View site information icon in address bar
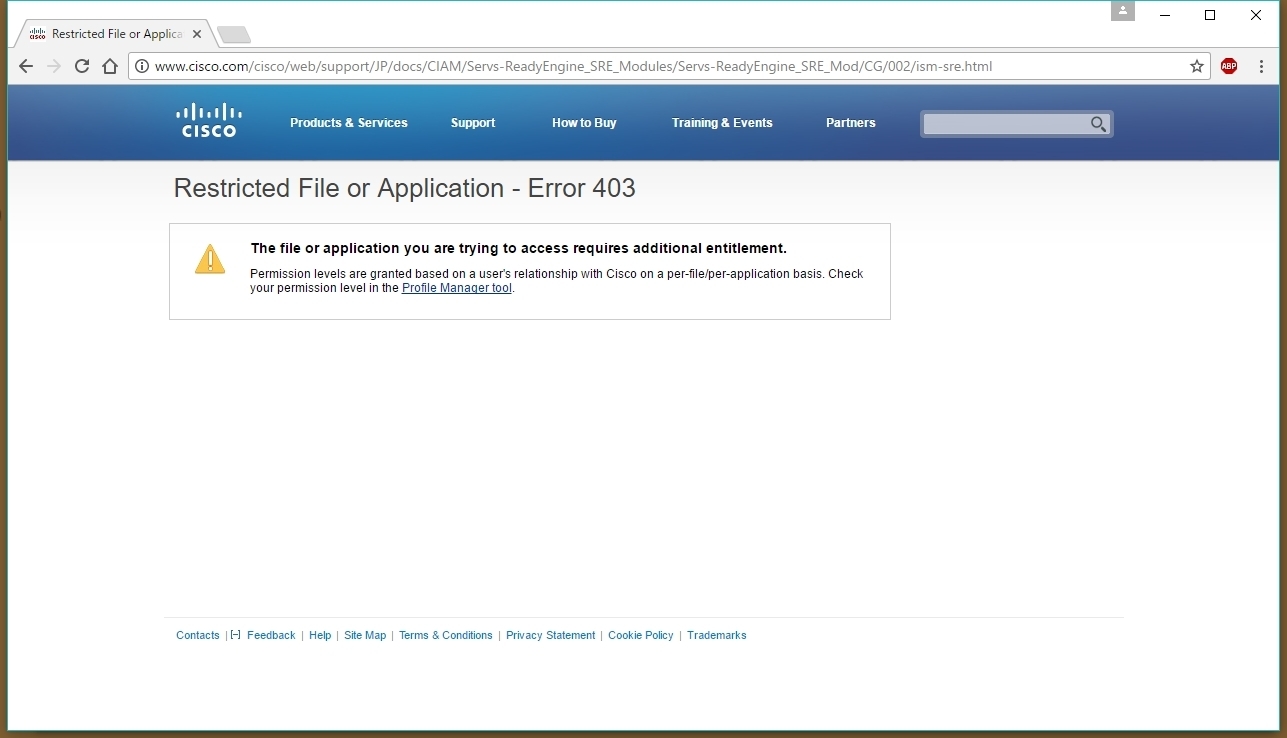 (x=142, y=67)
